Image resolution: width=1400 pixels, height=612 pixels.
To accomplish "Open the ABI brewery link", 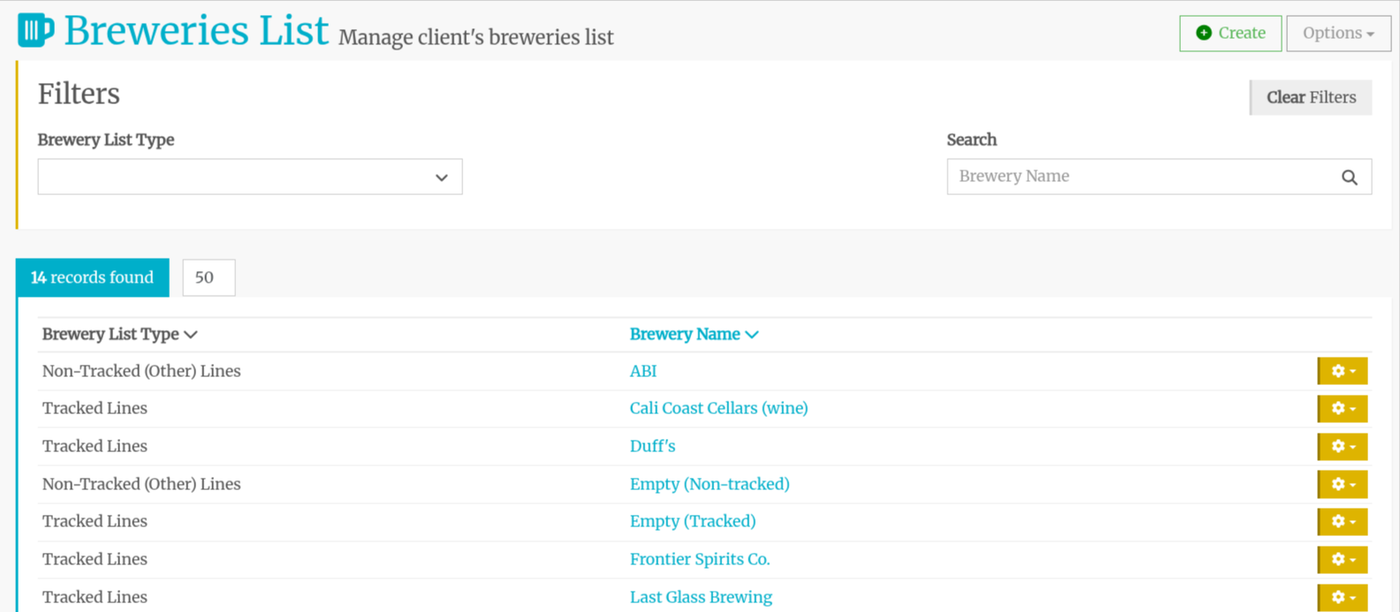I will click(643, 371).
